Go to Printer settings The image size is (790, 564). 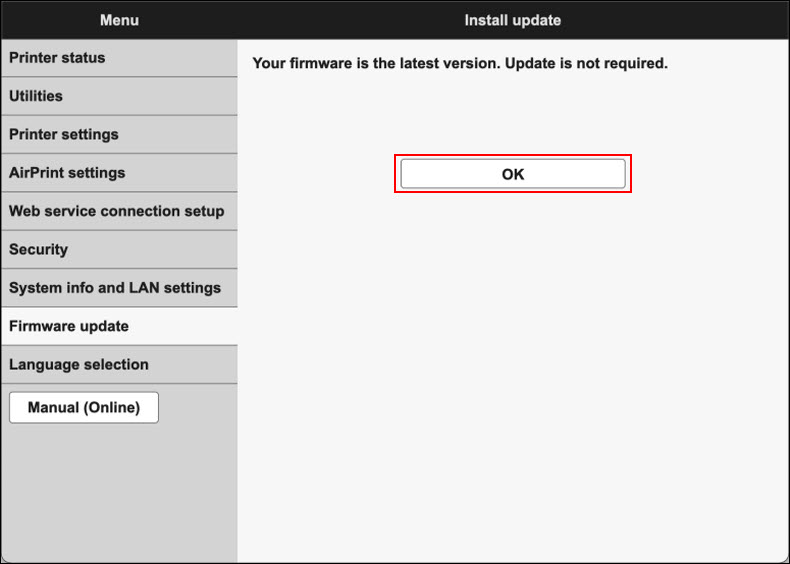[64, 134]
